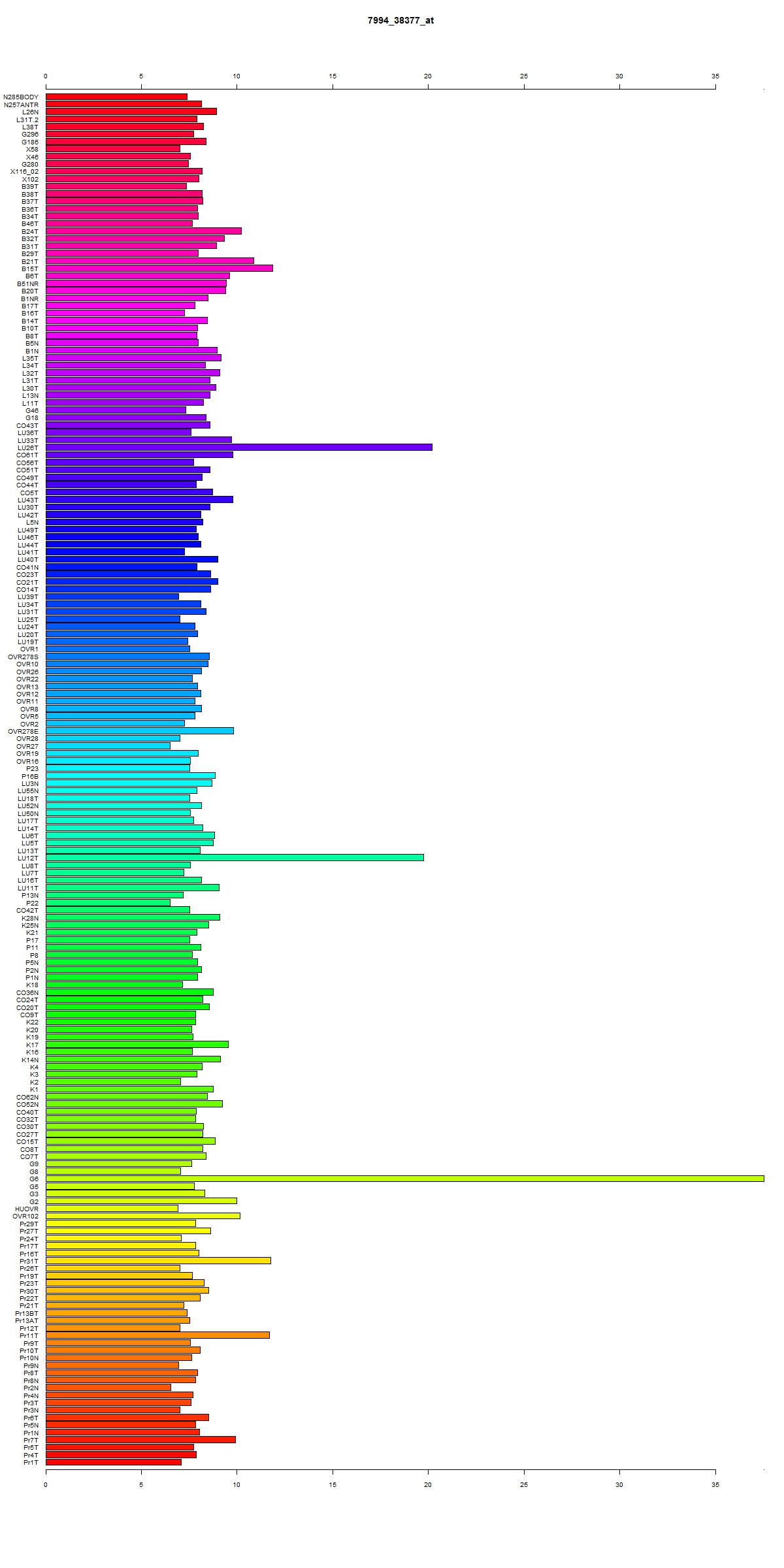Click the orange Pr31T bar
The image size is (784, 1568).
coord(158,1260)
